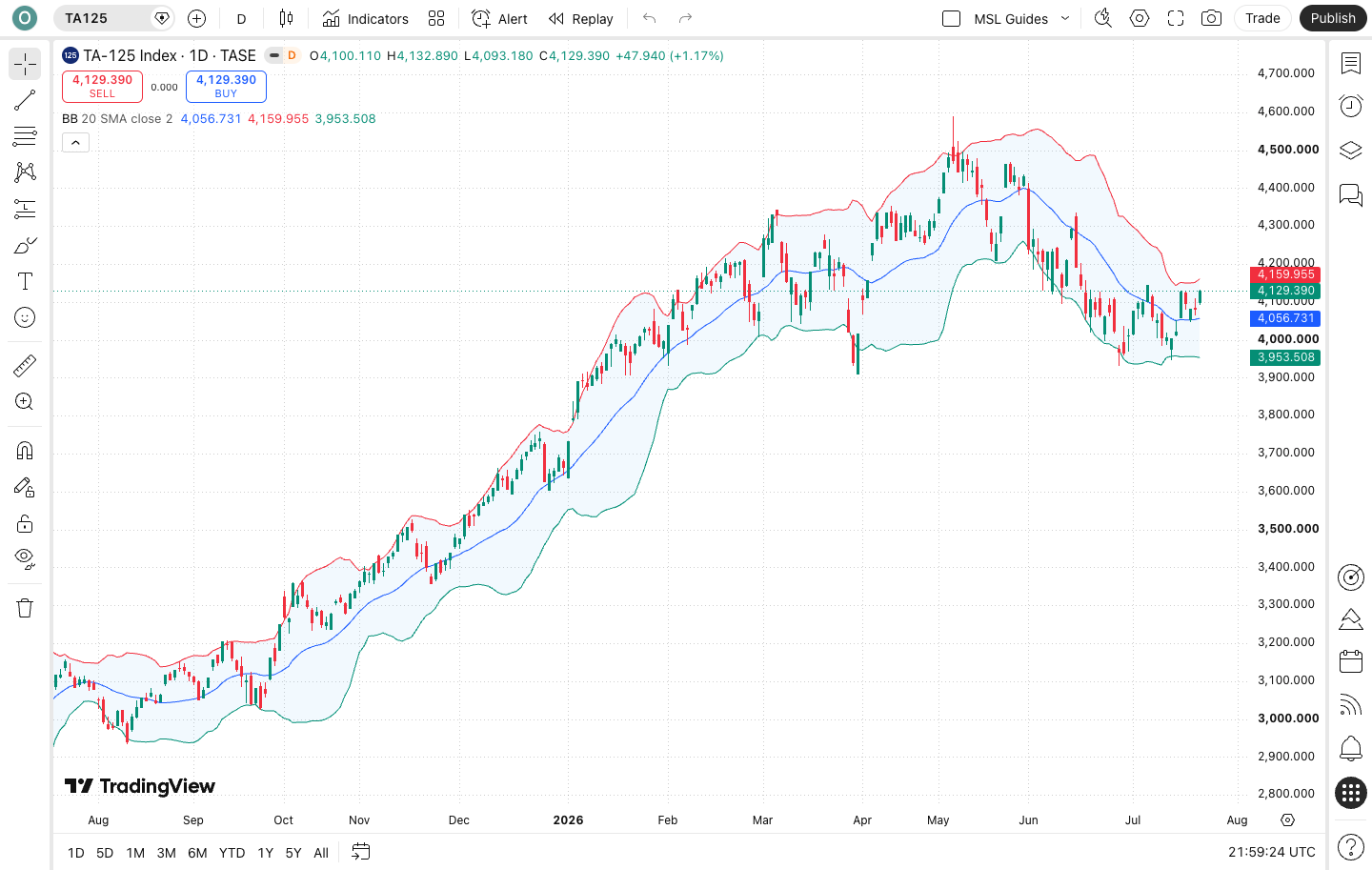Open the economic calendar icon
The image size is (1372, 870).
point(1351,661)
